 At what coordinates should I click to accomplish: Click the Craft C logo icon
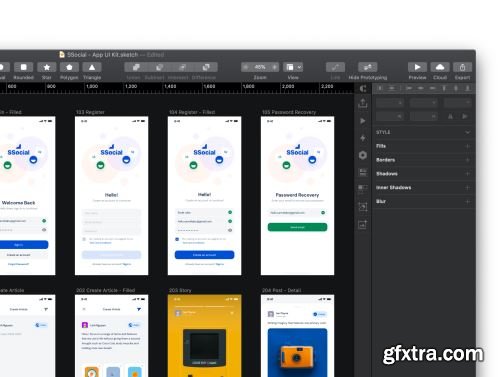363,88
